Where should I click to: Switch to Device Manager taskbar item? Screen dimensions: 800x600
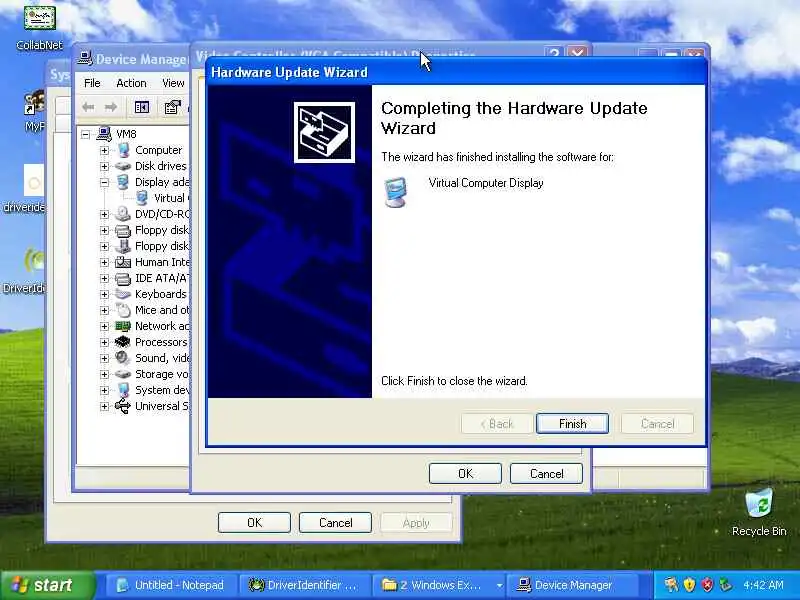tap(571, 585)
